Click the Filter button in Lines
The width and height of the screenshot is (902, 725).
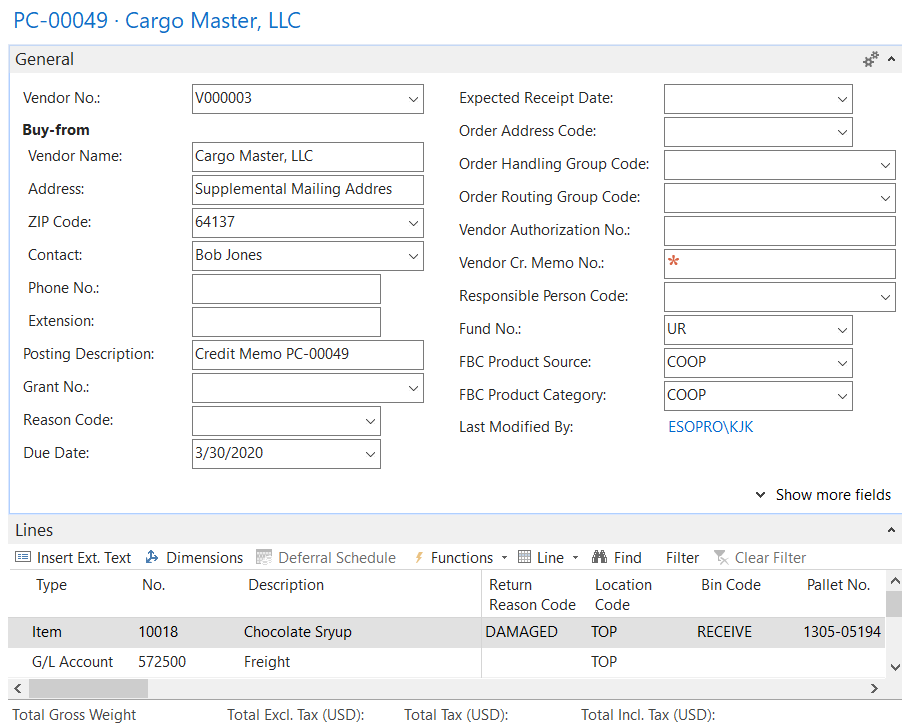coord(683,558)
